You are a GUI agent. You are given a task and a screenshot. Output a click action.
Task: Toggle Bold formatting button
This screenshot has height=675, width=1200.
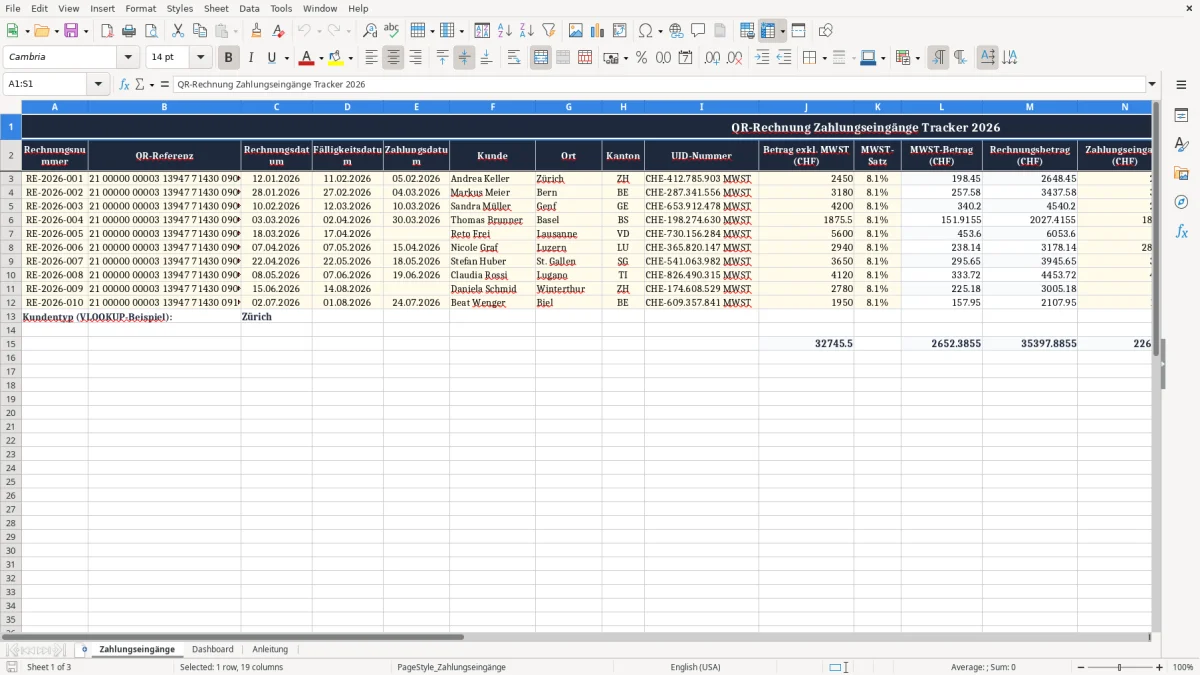[x=229, y=58]
